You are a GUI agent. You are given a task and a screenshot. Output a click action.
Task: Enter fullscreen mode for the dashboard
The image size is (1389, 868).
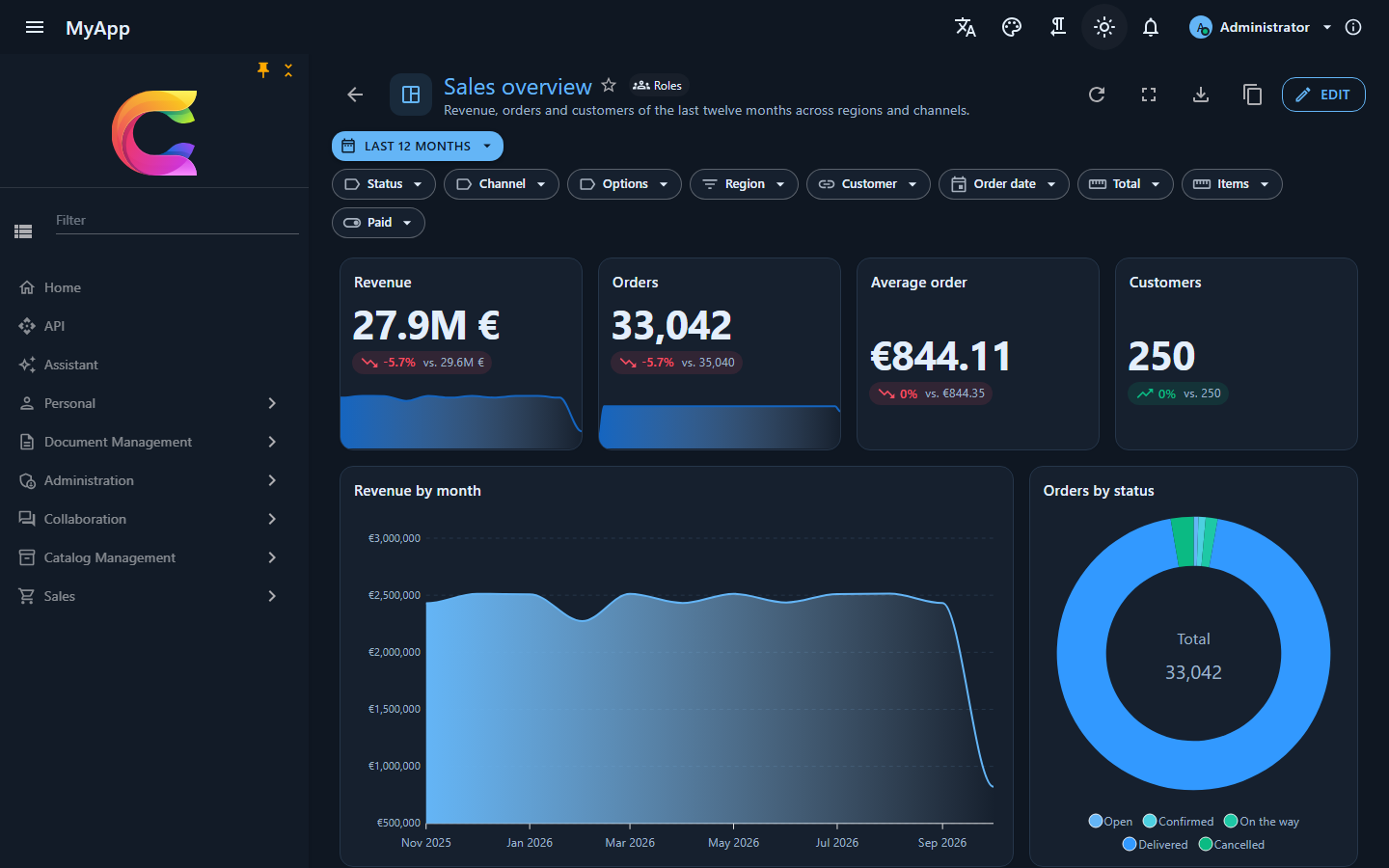(x=1149, y=95)
